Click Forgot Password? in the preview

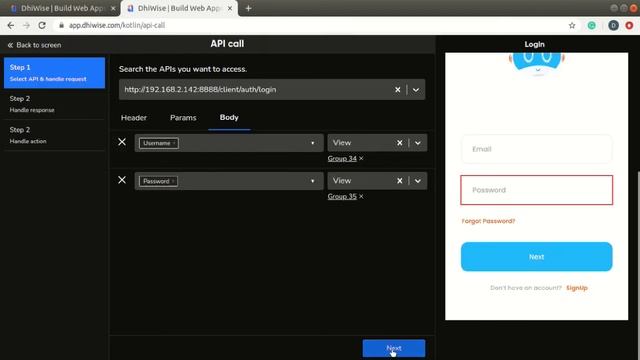click(x=488, y=221)
